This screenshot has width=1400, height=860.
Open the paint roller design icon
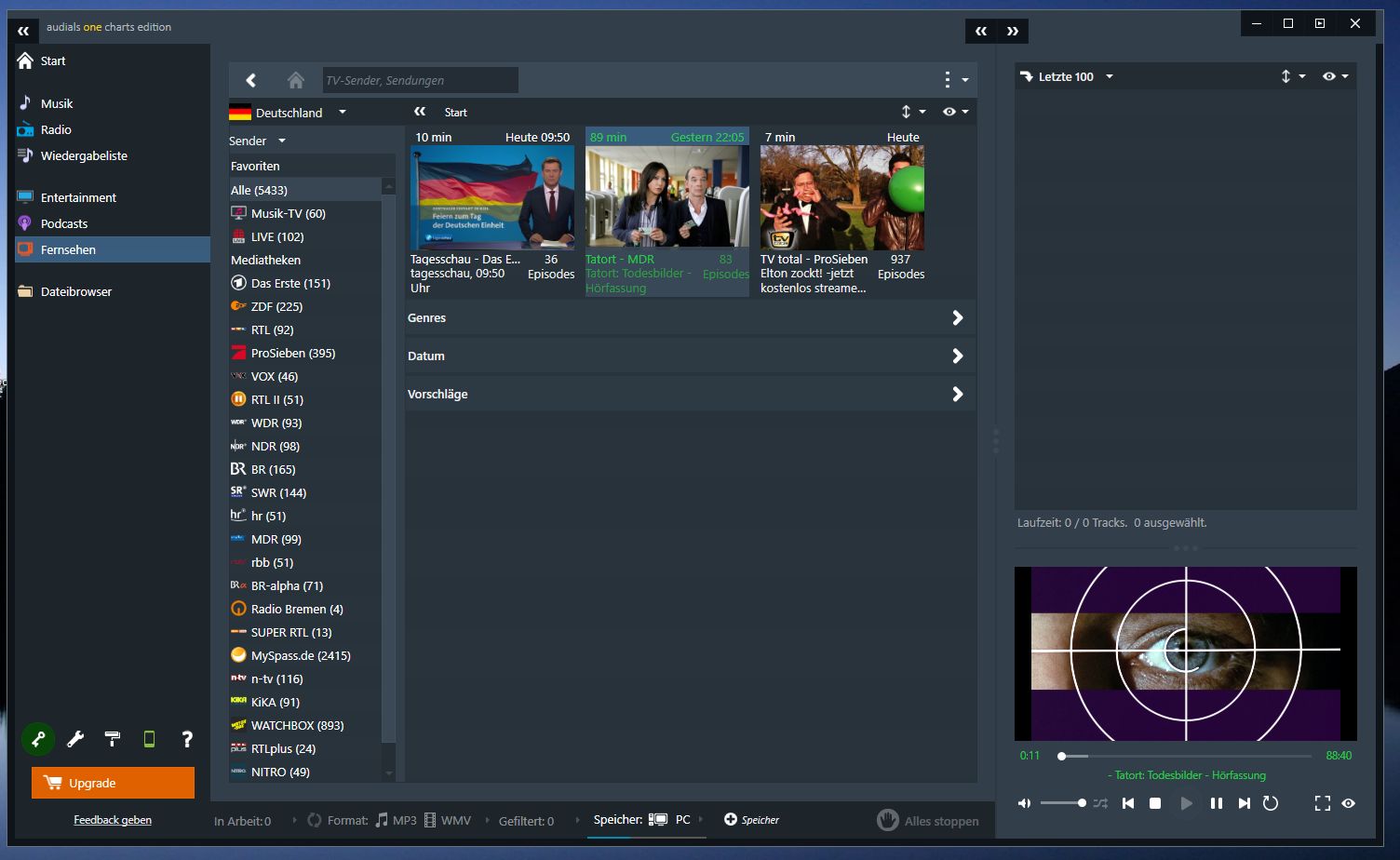(x=113, y=739)
